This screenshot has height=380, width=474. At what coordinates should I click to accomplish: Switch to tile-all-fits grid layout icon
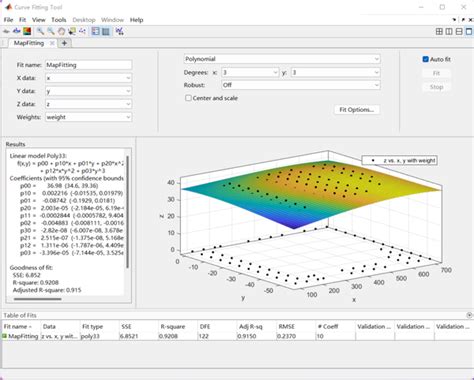click(439, 31)
